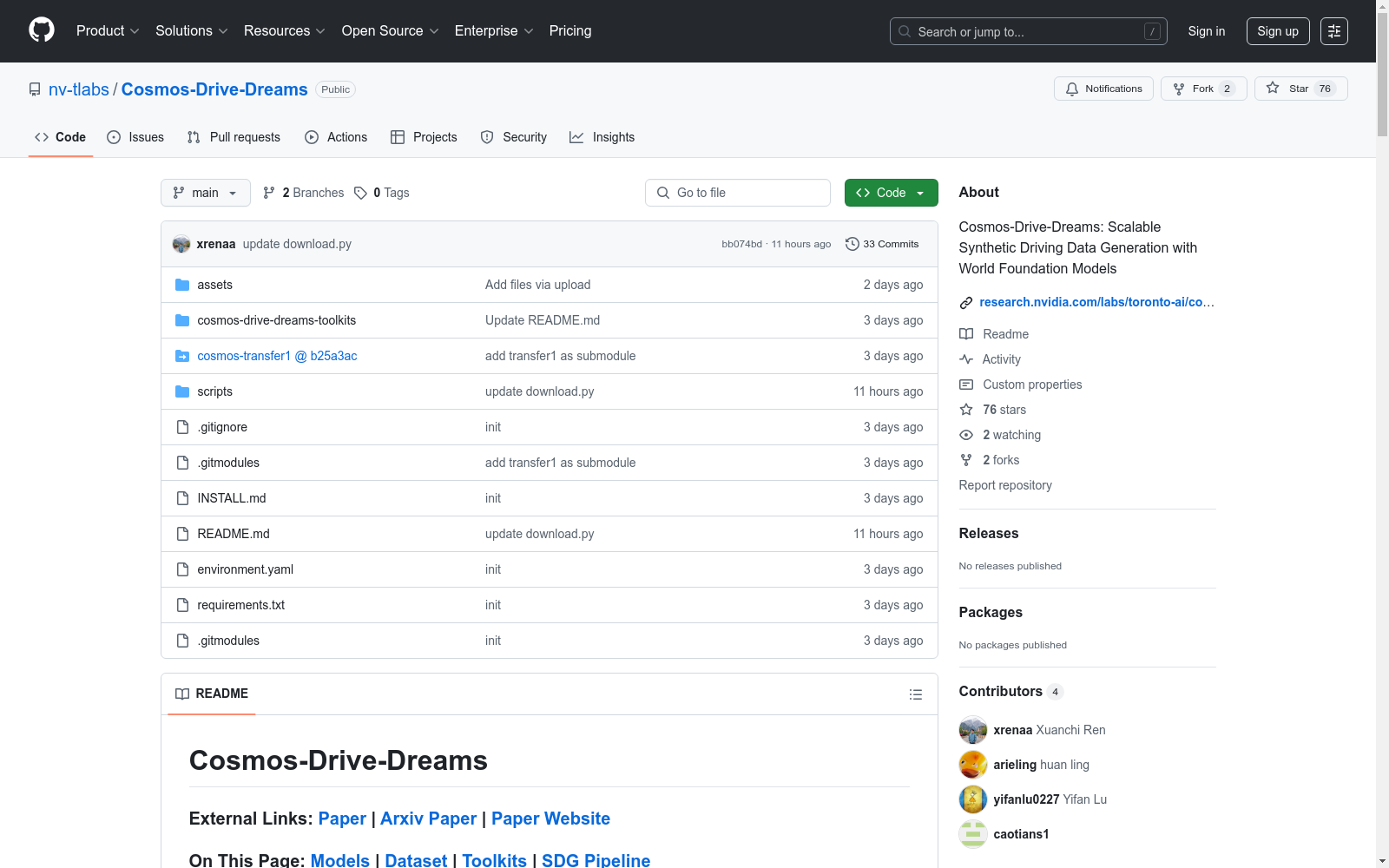The image size is (1389, 868).
Task: Expand the Resources menu
Action: pyautogui.click(x=285, y=31)
